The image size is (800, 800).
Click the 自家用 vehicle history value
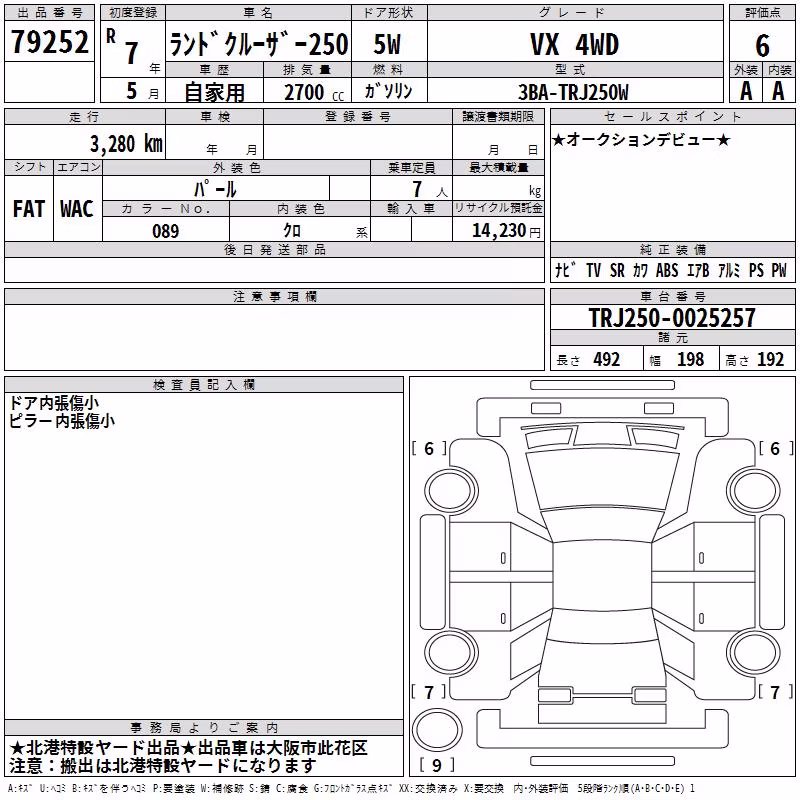[214, 92]
